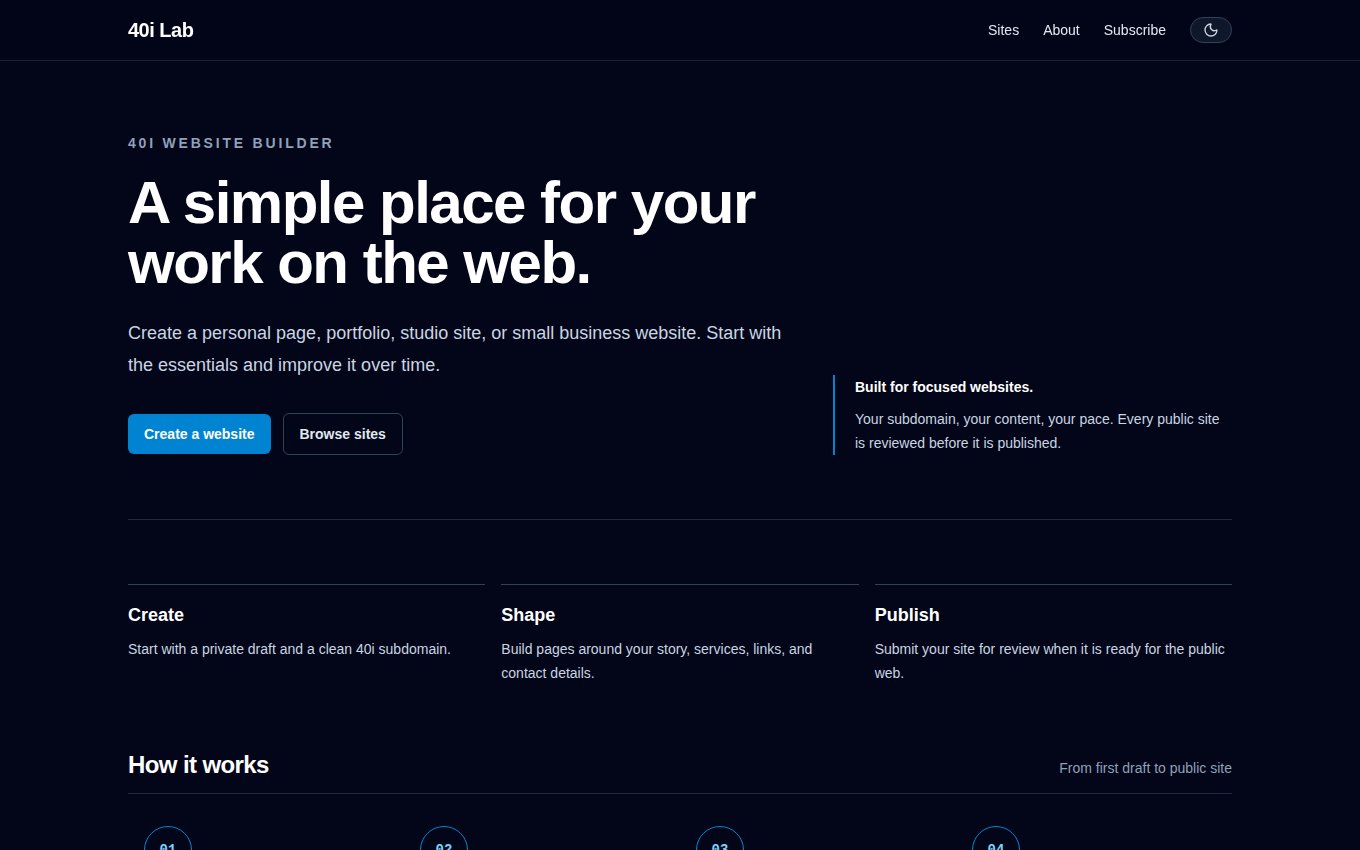
Task: Click 'Your subdomain, your content' paragraph
Action: click(1037, 431)
